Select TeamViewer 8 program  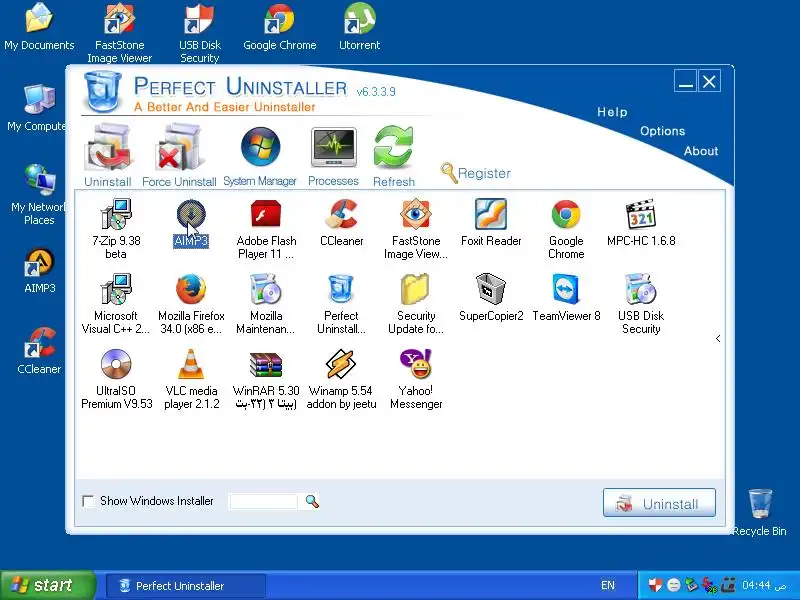click(566, 298)
